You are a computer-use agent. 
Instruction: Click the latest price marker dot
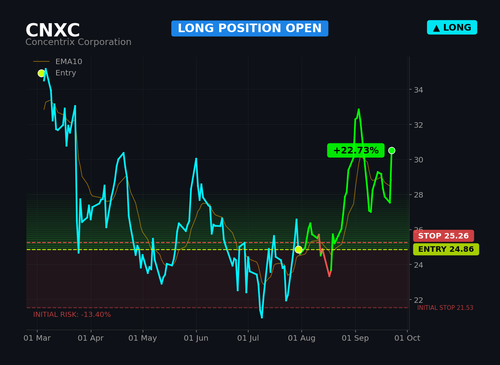392,151
